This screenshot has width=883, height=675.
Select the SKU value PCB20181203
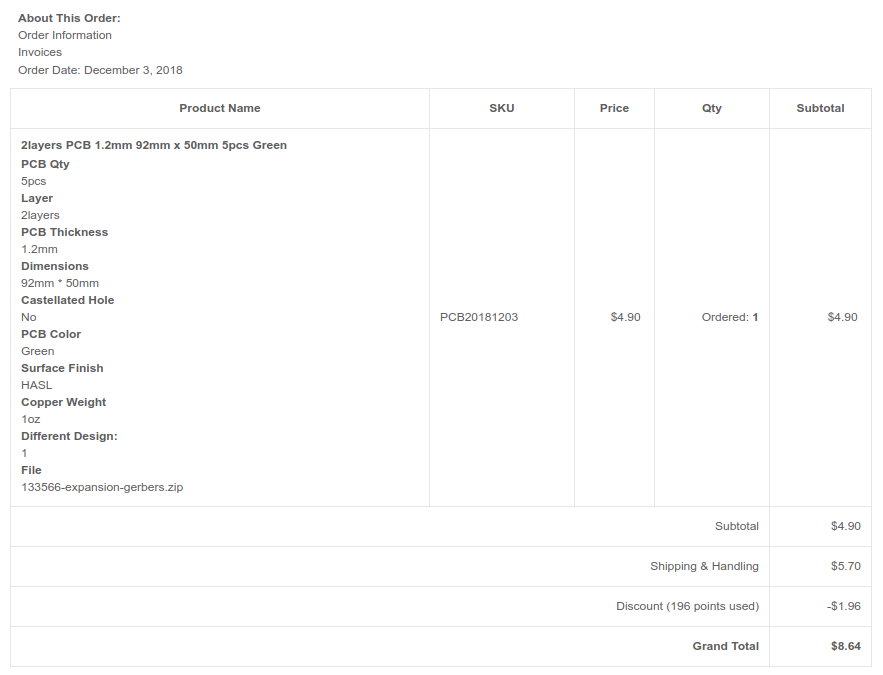[479, 317]
